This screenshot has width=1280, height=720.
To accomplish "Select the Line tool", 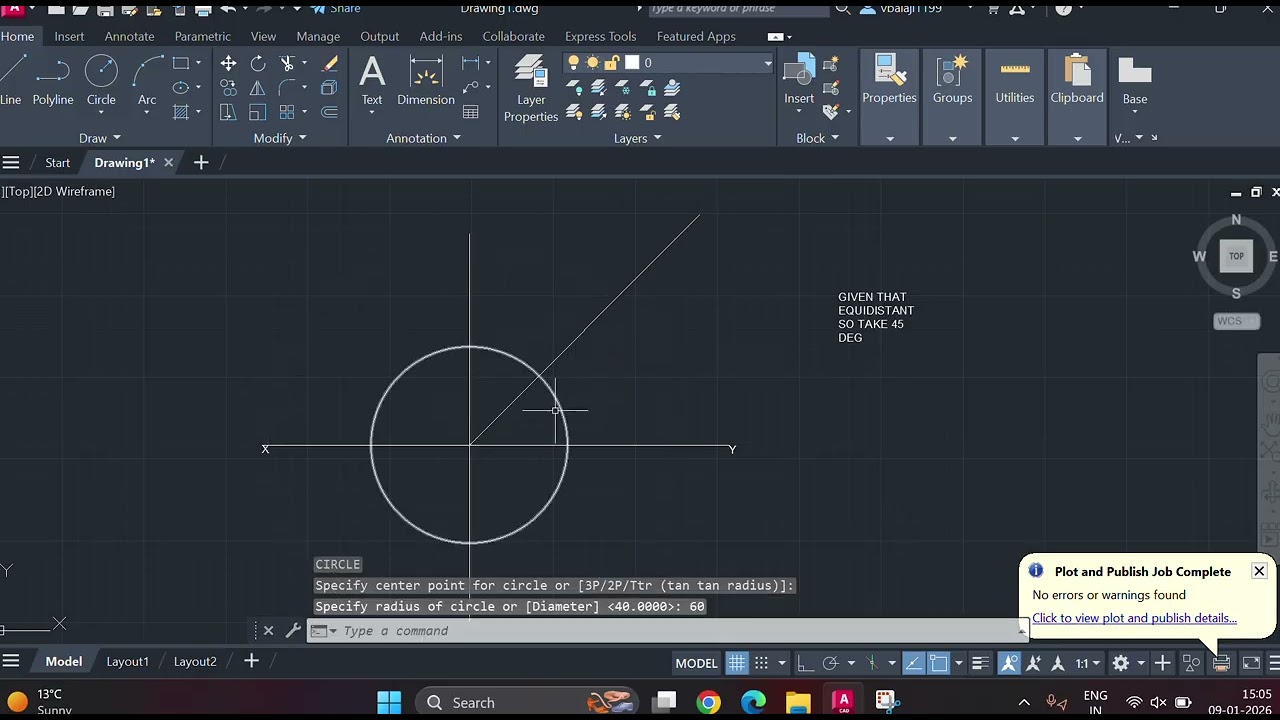I will pos(11,80).
